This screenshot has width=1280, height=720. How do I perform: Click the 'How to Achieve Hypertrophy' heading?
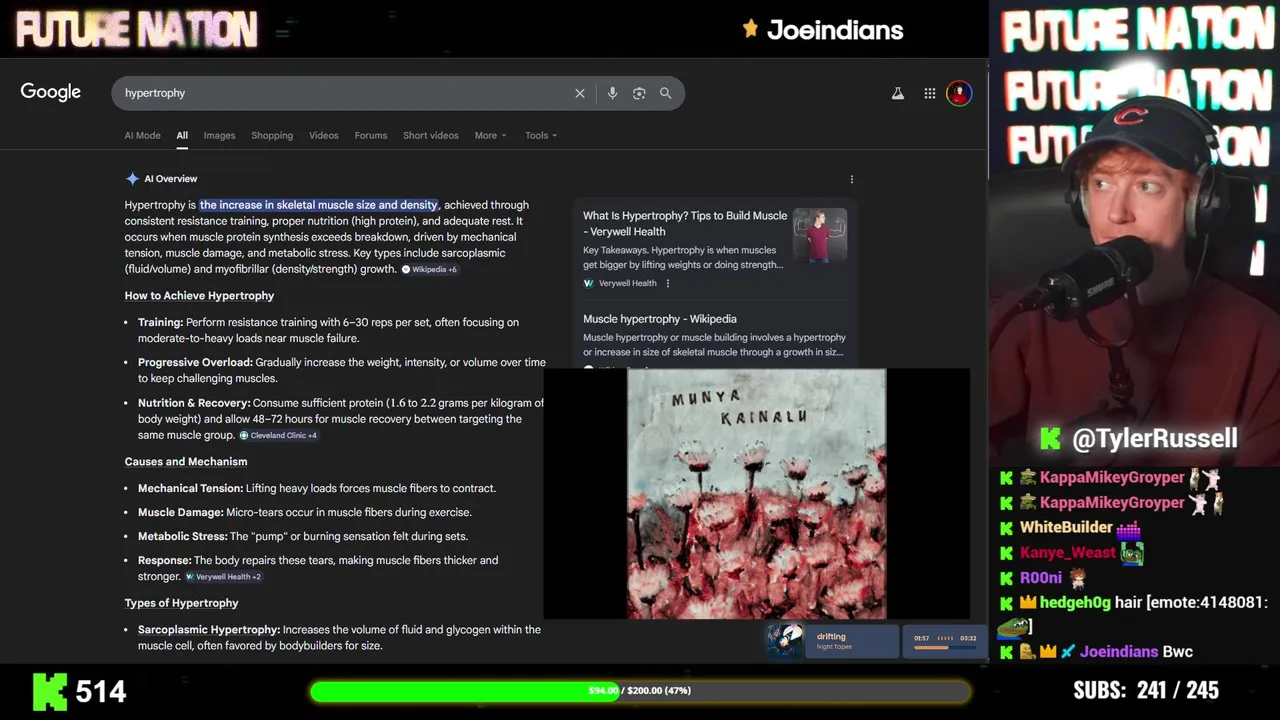tap(199, 296)
